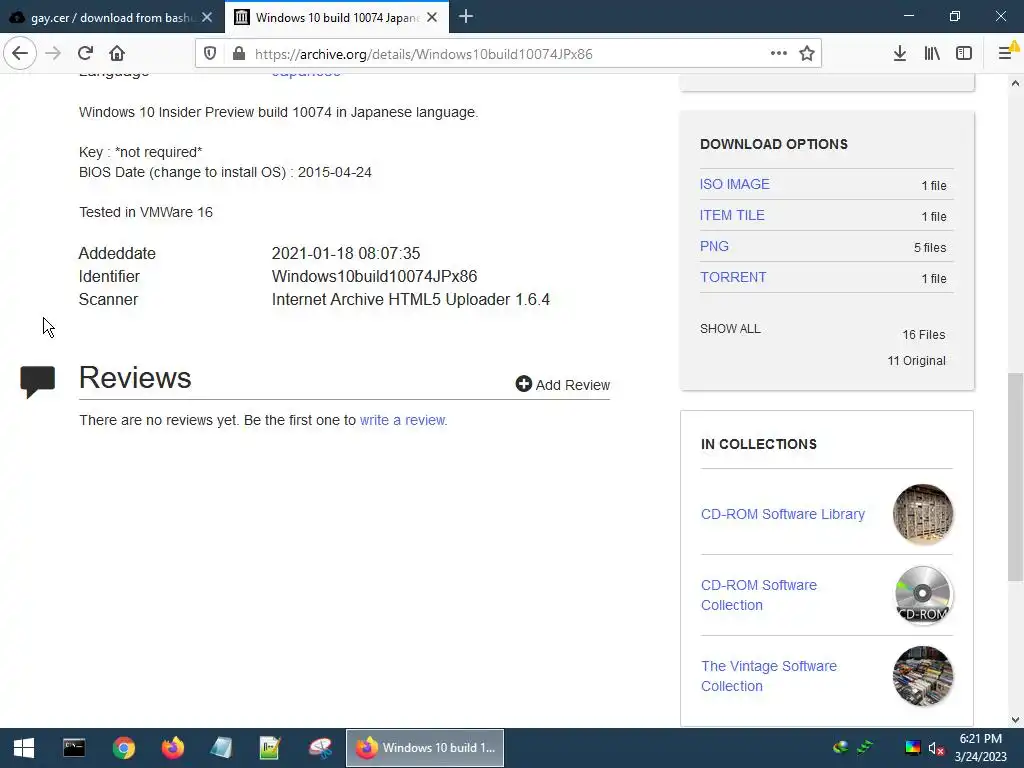Launch Google Chrome from the taskbar
The height and width of the screenshot is (768, 1024).
[123, 748]
